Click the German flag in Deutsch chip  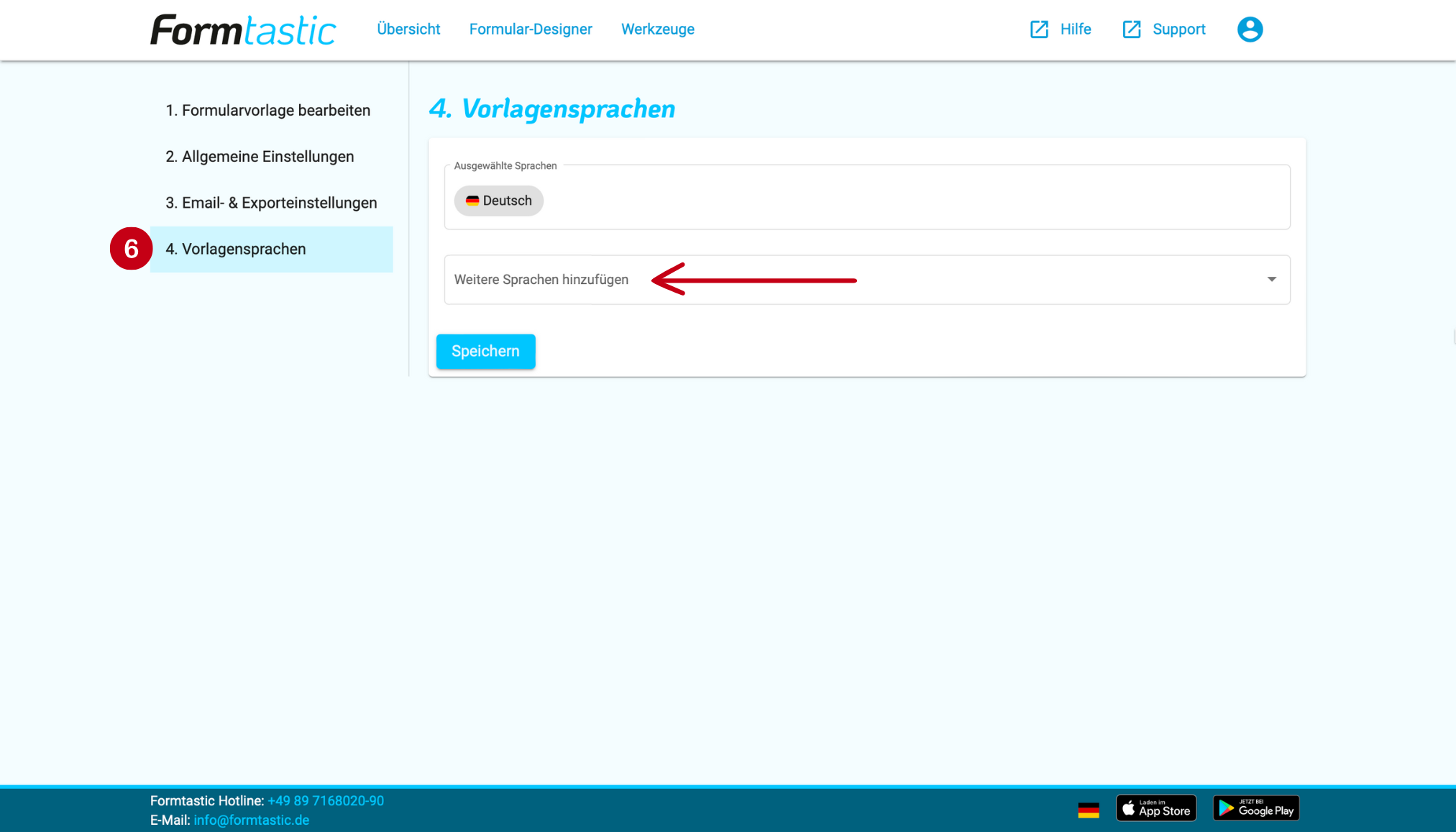[472, 201]
